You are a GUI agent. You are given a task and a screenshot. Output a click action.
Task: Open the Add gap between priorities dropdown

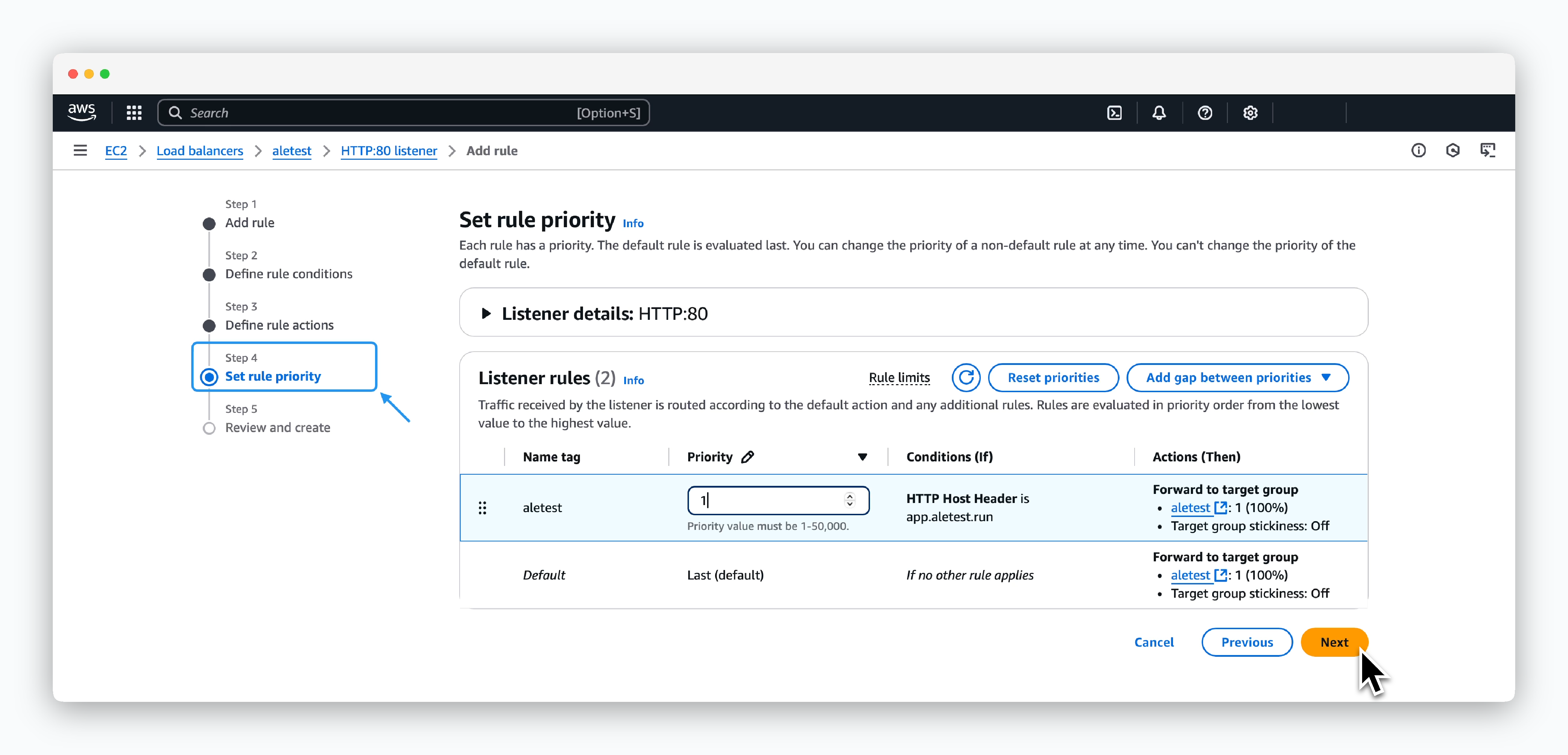(x=1237, y=377)
